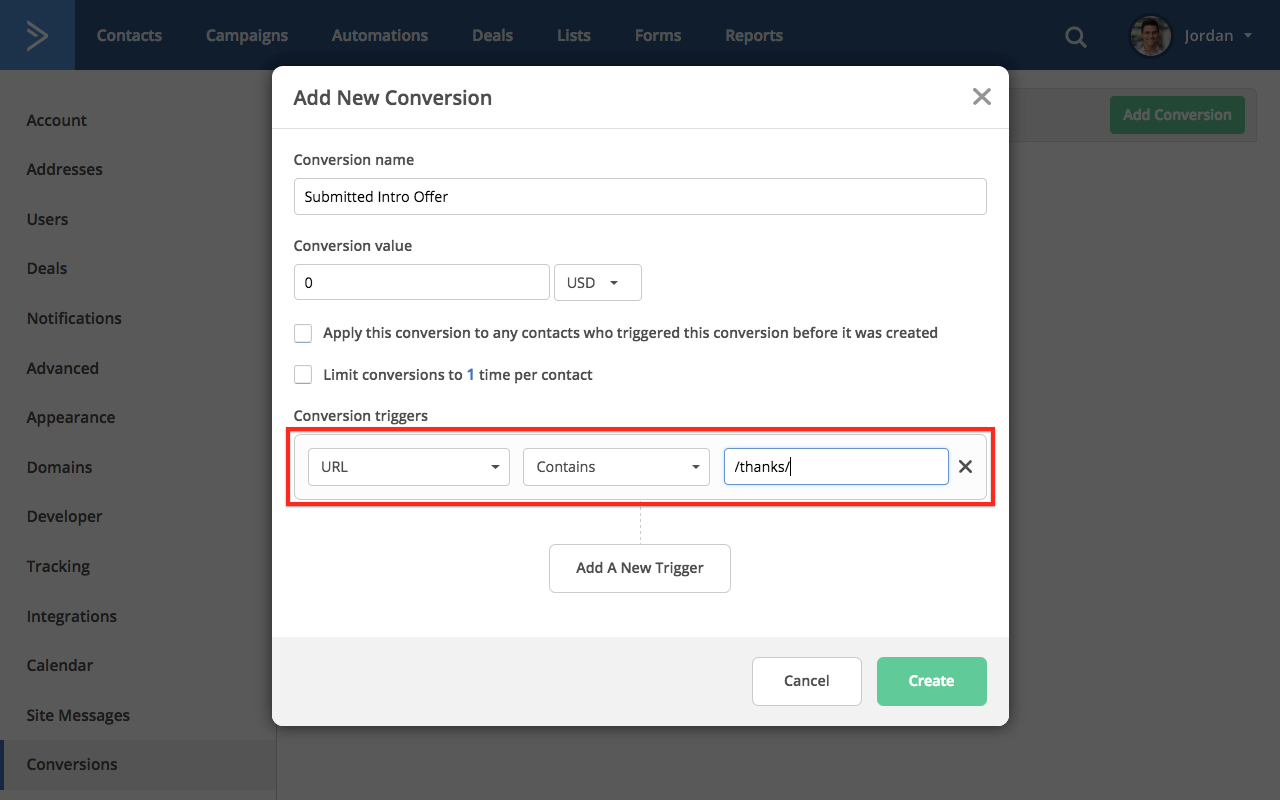Close the Add New Conversion dialog
1280x800 pixels.
(982, 97)
